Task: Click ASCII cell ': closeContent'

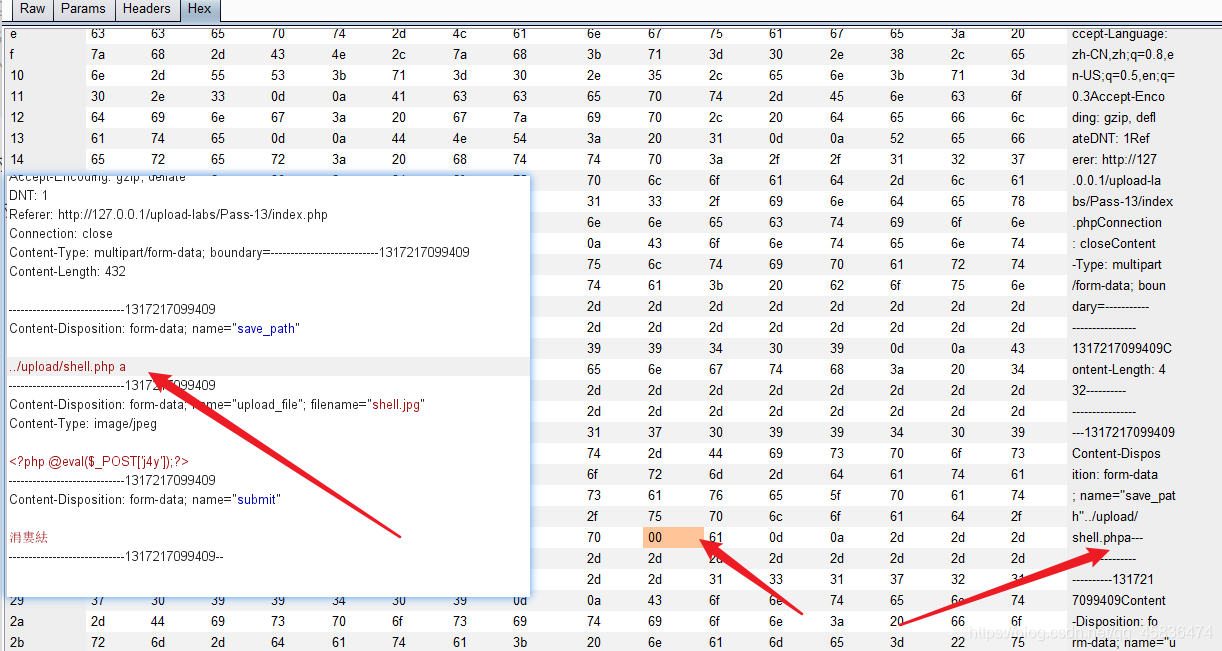Action: 1113,244
